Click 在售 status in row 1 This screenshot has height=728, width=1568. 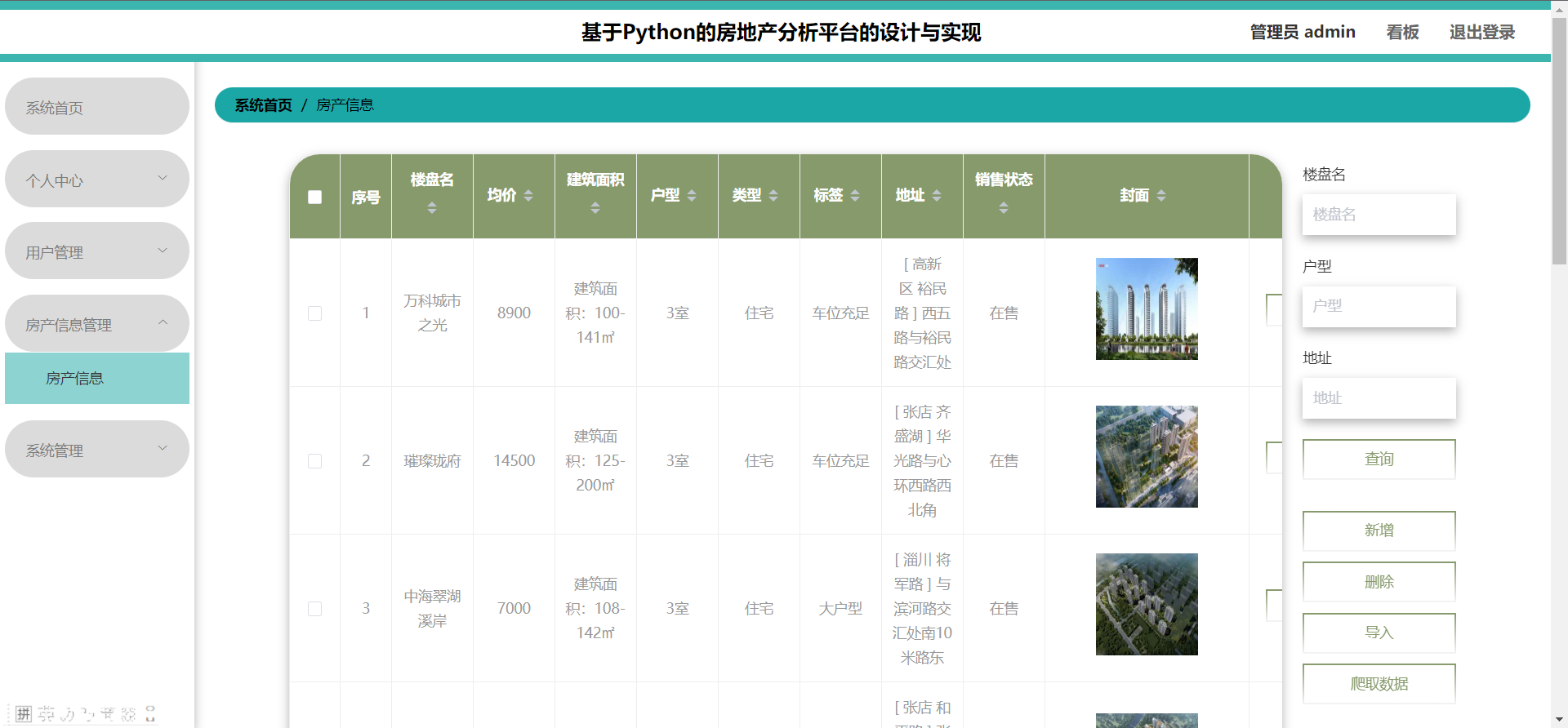point(1004,313)
